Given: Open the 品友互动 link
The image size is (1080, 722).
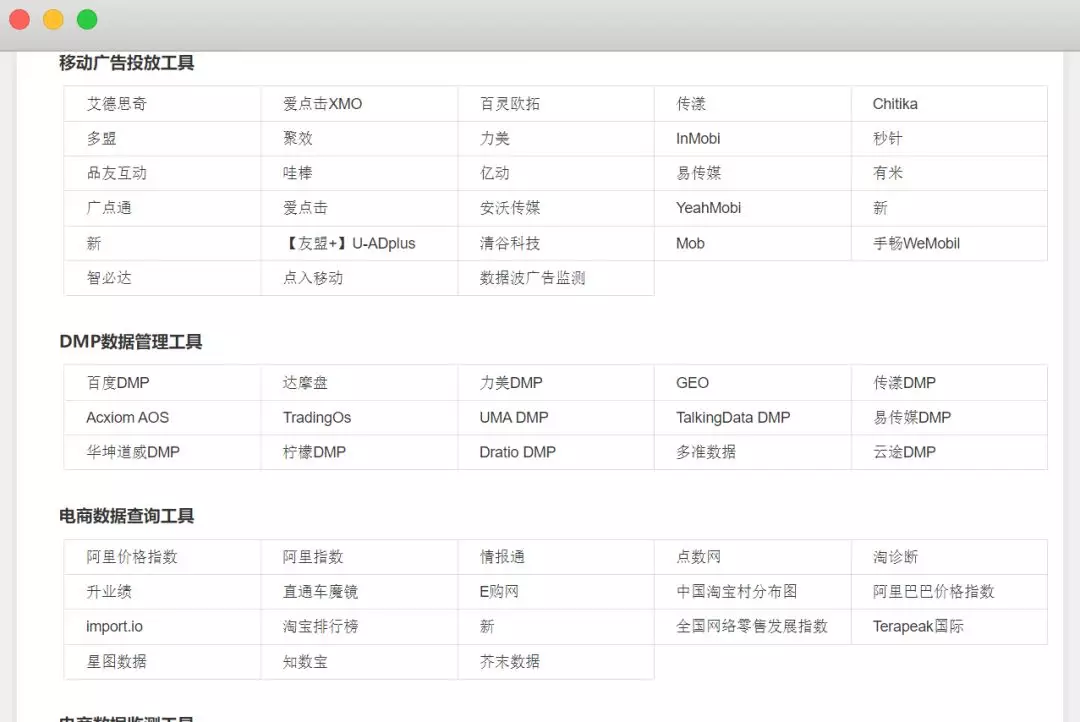Looking at the screenshot, I should point(116,173).
